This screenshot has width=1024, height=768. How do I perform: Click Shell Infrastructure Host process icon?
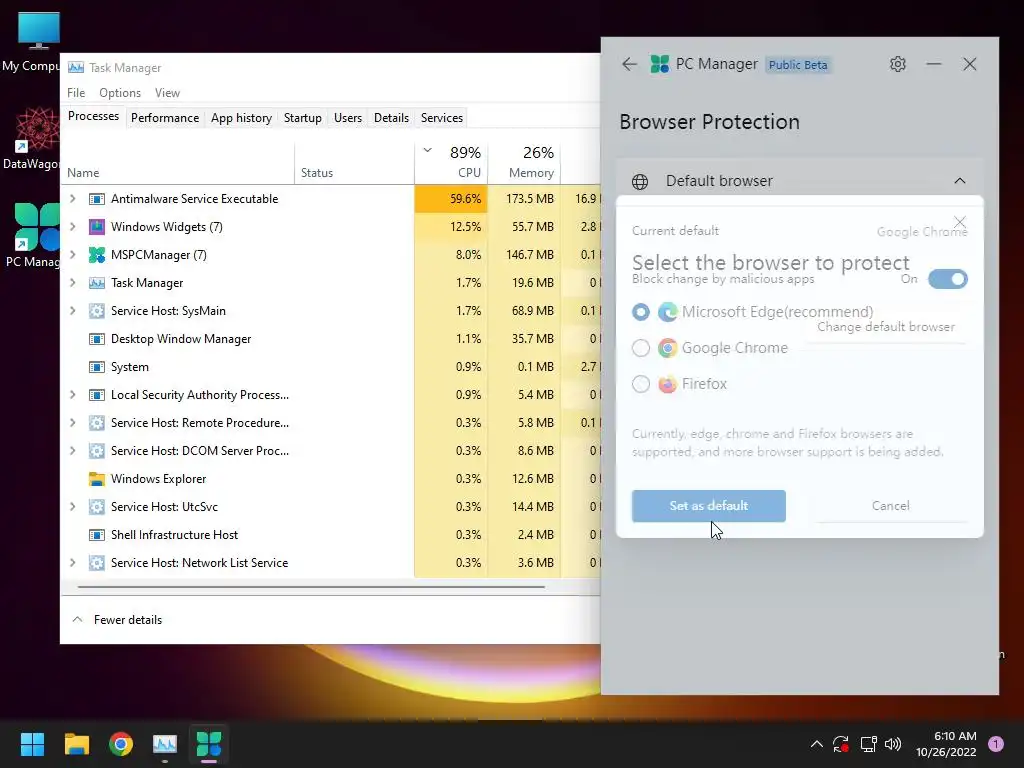tap(97, 536)
